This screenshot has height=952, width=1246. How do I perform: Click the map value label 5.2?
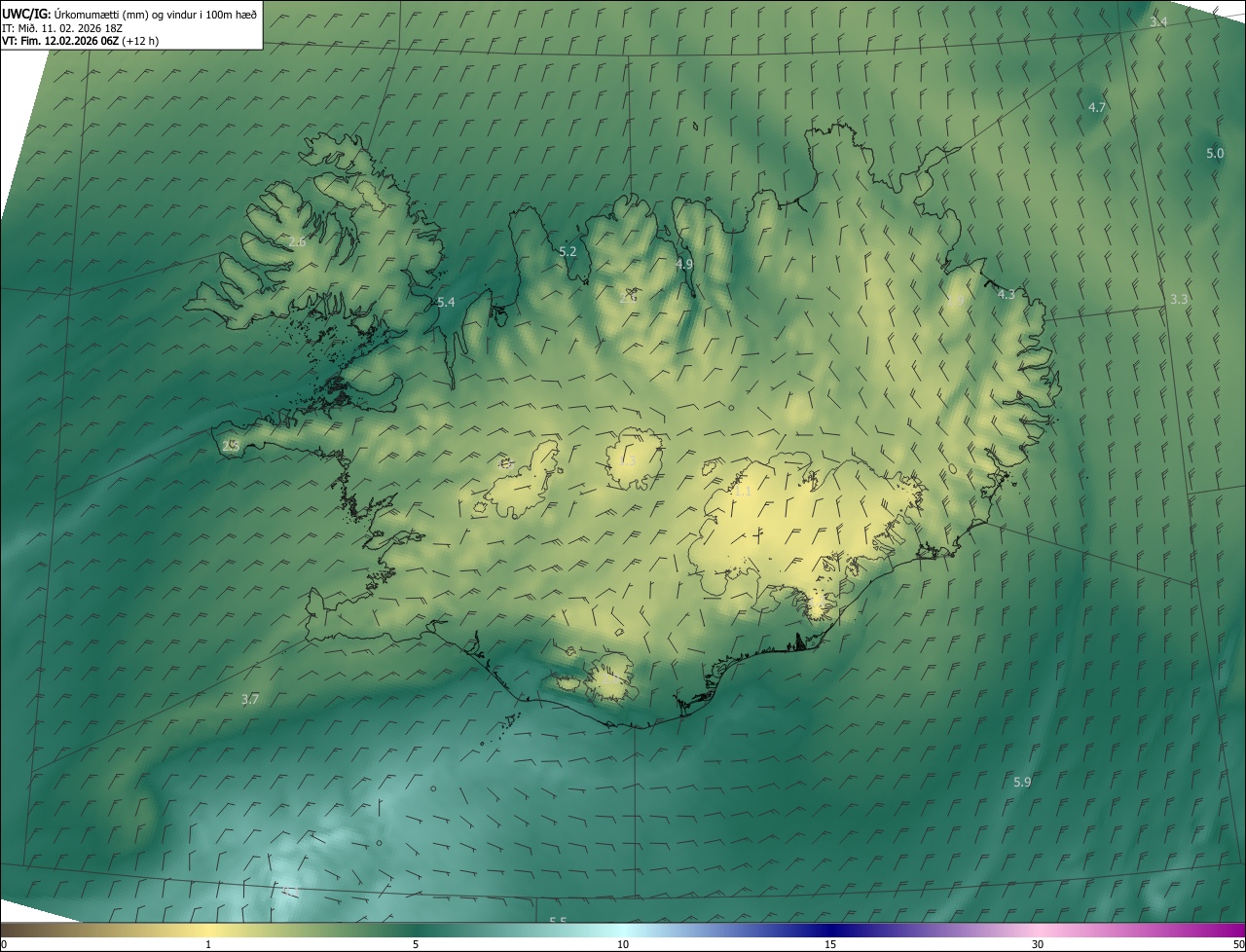point(568,251)
